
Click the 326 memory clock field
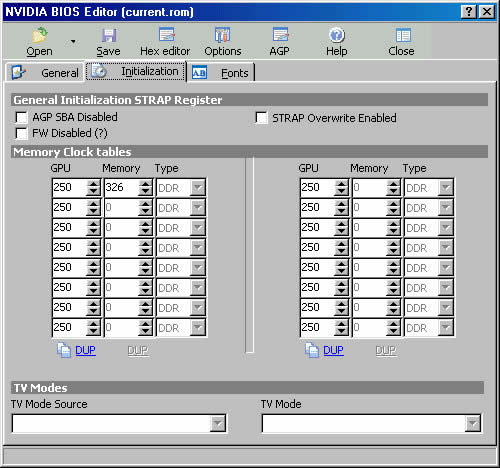121,187
